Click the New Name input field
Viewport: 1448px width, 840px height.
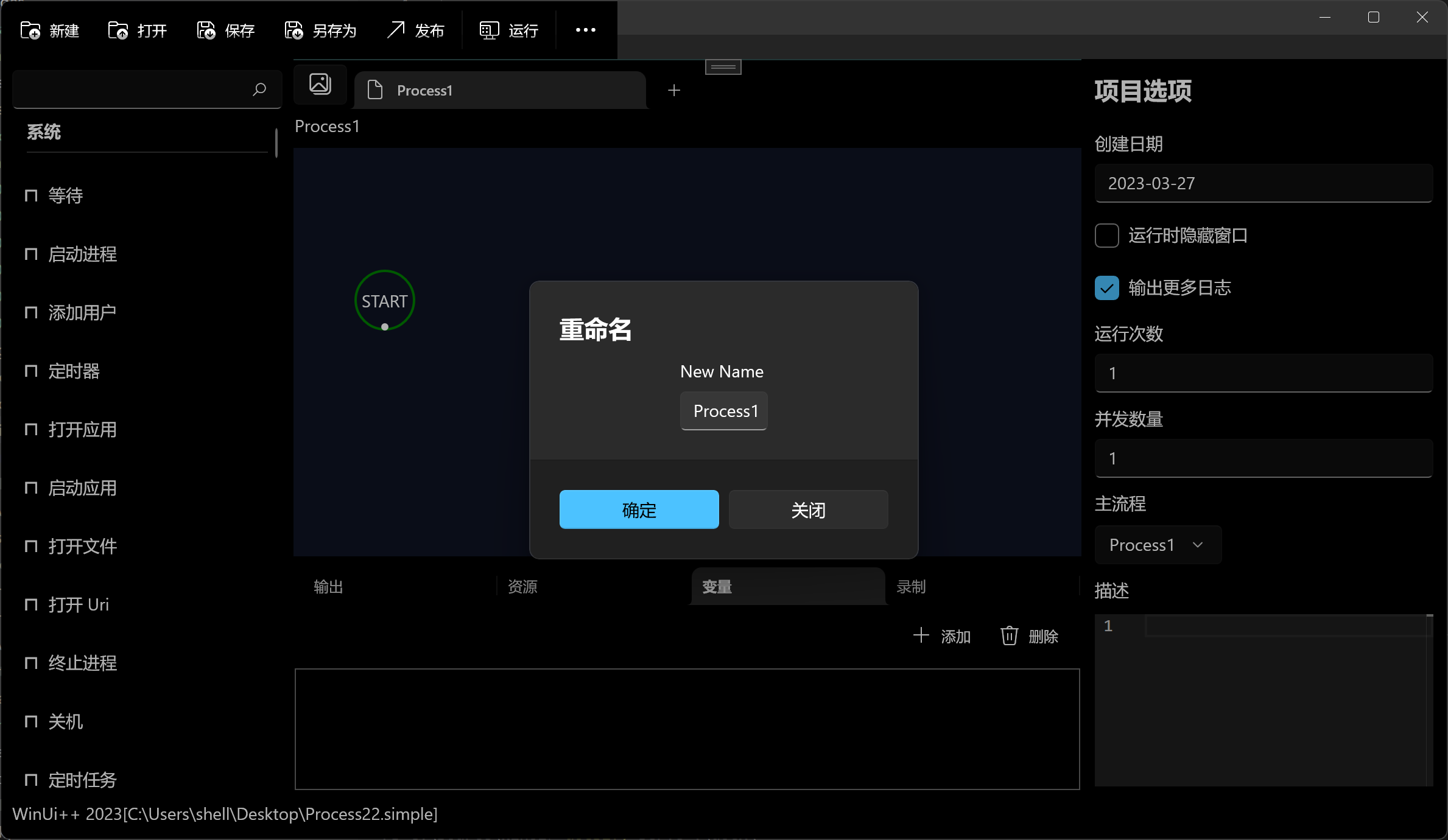(x=723, y=411)
